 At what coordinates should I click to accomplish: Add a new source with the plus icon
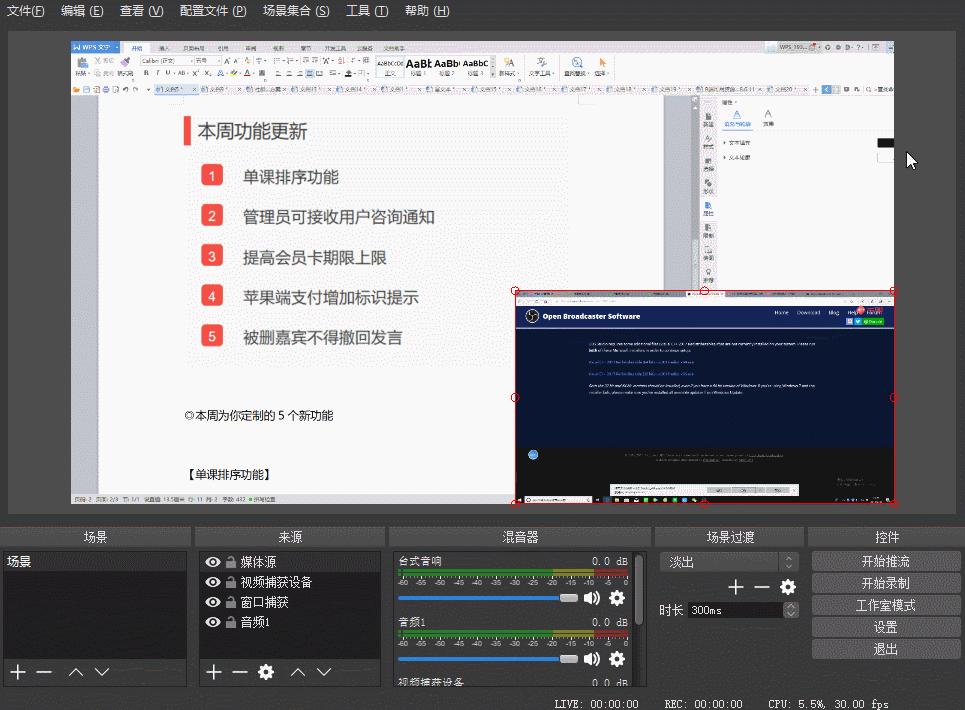213,672
